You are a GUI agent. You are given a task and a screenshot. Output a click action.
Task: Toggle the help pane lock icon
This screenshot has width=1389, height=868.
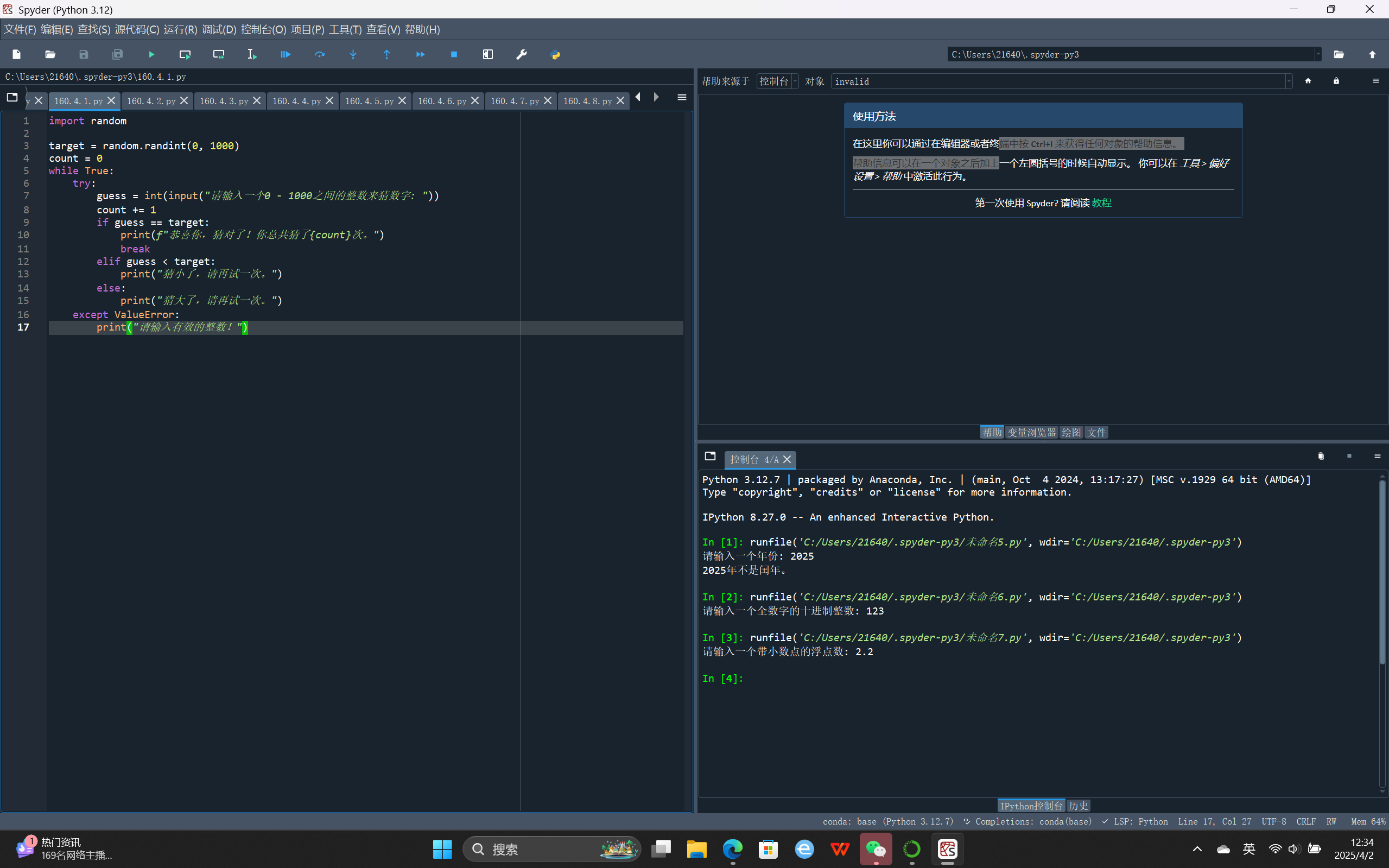click(1336, 81)
